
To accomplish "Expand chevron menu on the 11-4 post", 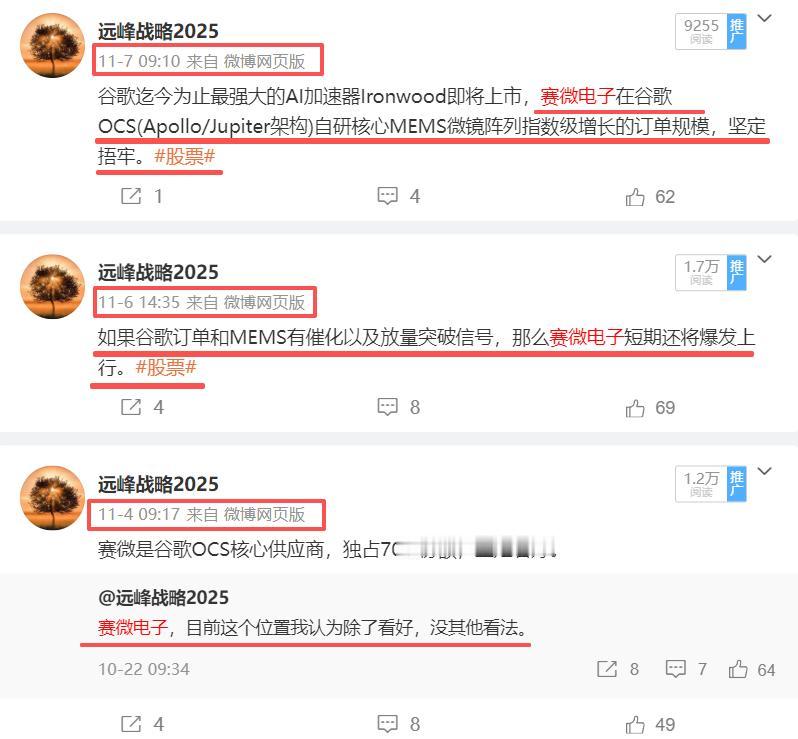I will pos(764,471).
